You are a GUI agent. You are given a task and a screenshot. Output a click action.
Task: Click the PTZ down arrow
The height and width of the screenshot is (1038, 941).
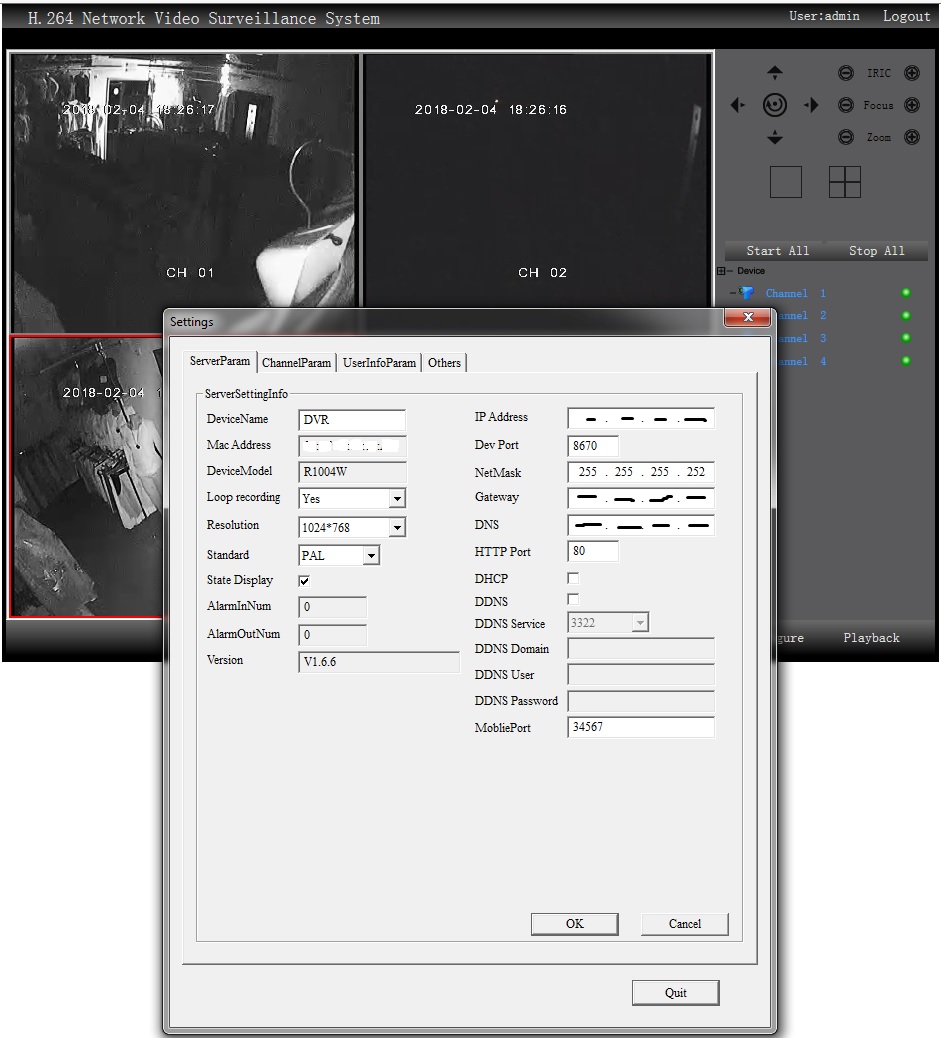[775, 138]
